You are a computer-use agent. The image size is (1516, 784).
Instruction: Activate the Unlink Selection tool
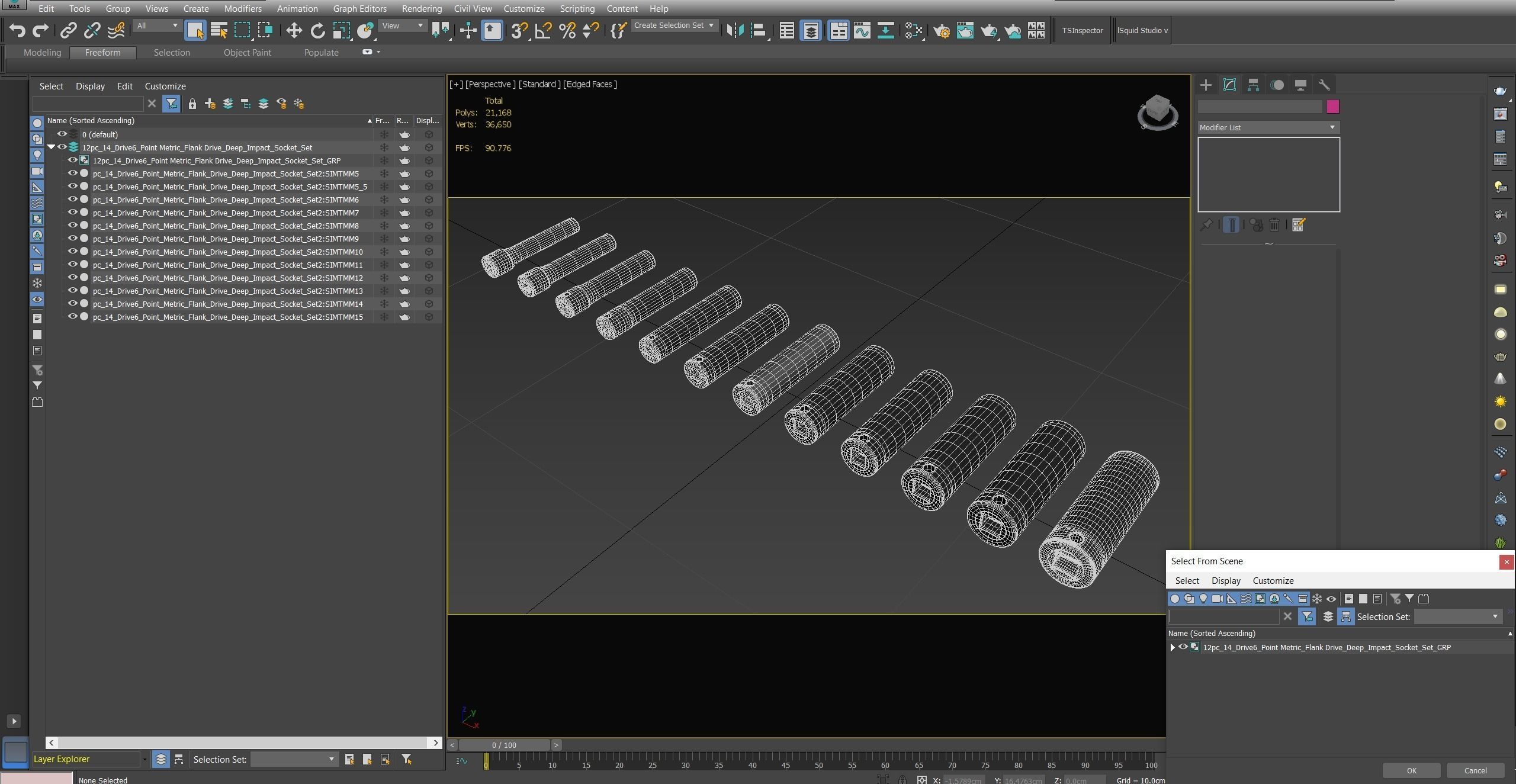[92, 30]
